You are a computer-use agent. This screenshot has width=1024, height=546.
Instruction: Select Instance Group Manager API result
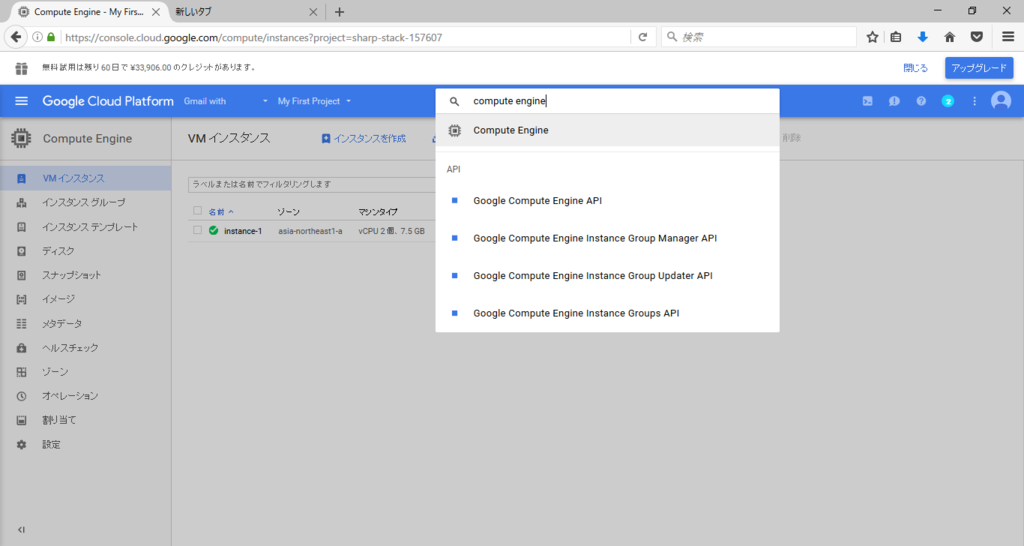click(607, 238)
